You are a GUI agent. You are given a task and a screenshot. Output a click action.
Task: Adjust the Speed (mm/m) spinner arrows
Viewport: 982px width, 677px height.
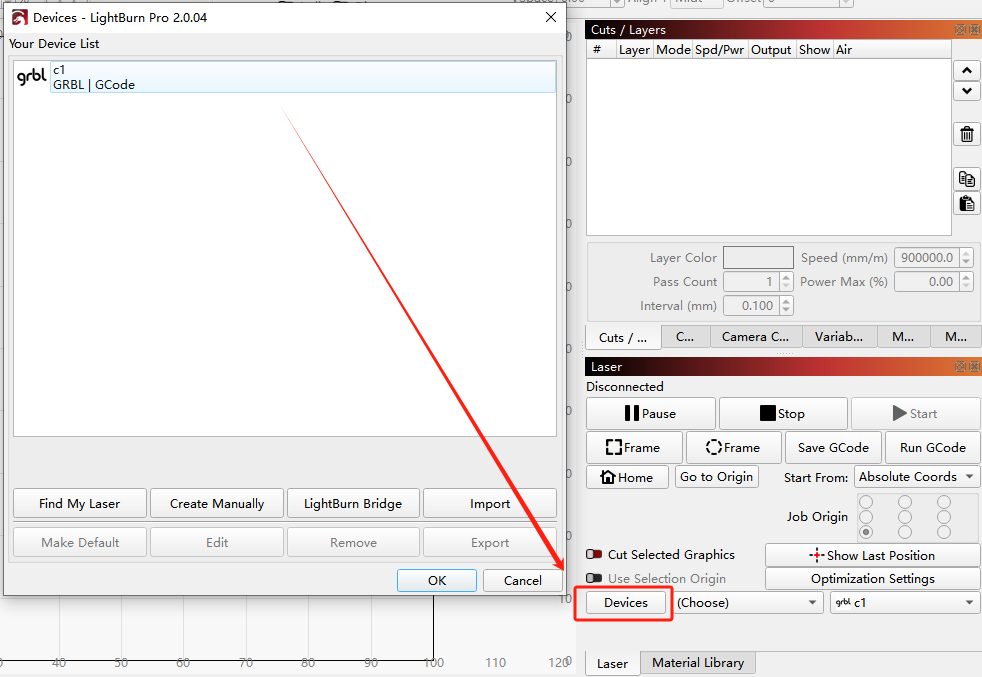(x=966, y=257)
